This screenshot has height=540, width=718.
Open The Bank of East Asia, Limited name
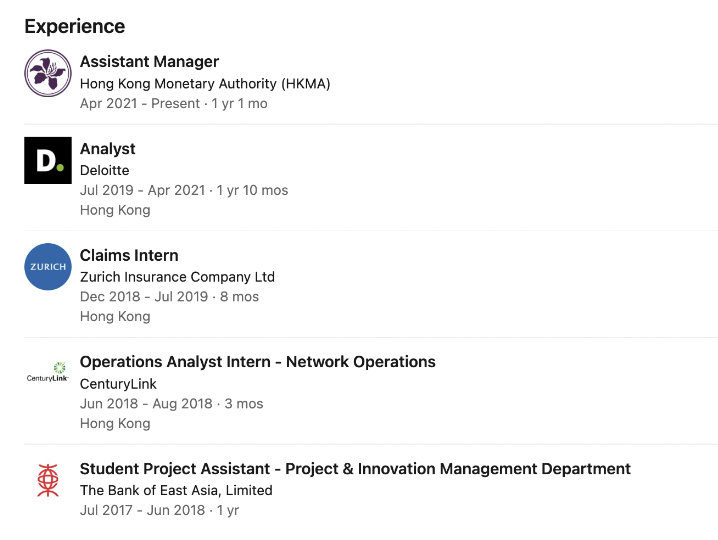176,491
